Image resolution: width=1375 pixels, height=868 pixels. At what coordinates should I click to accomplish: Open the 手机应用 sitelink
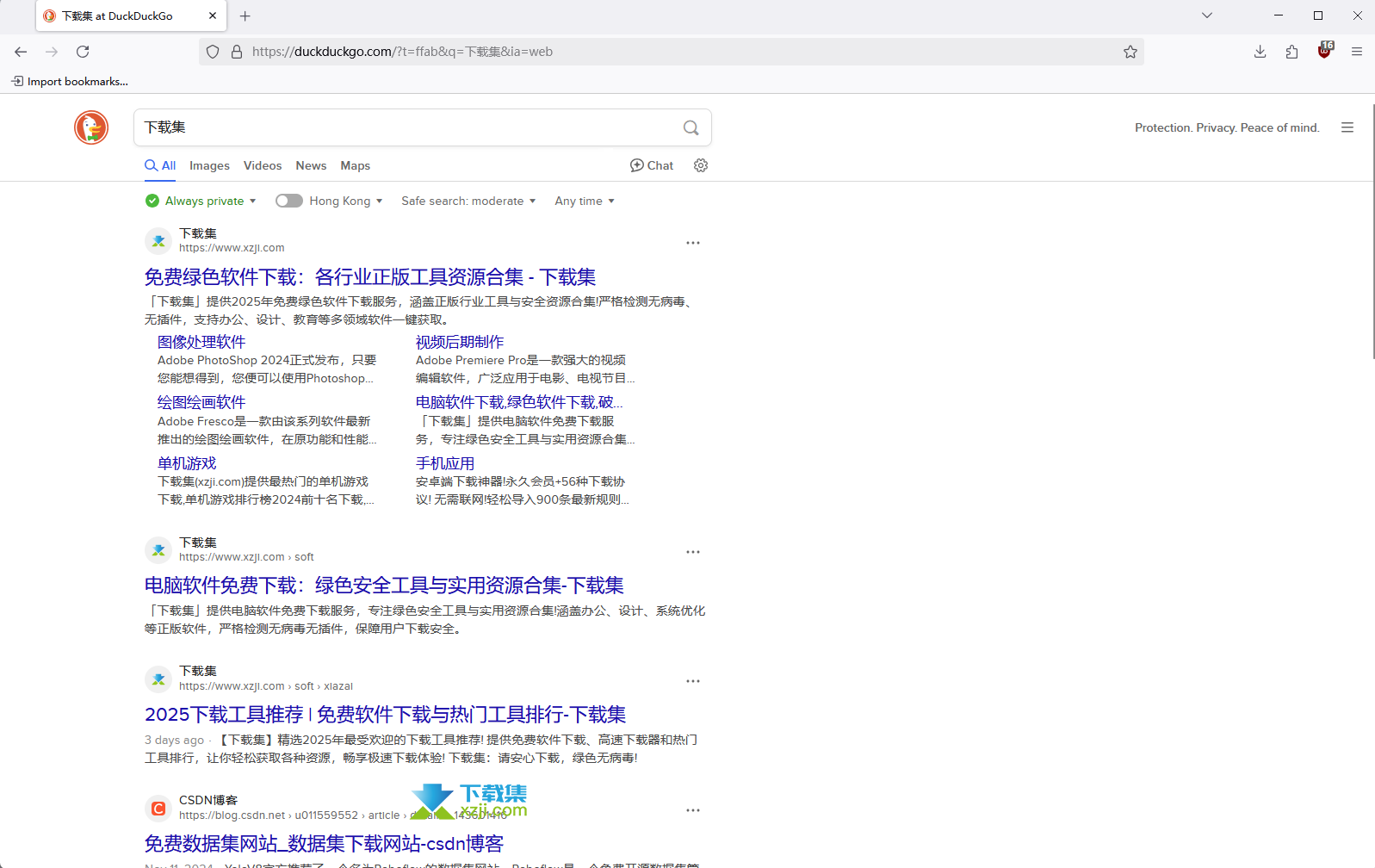pyautogui.click(x=445, y=463)
